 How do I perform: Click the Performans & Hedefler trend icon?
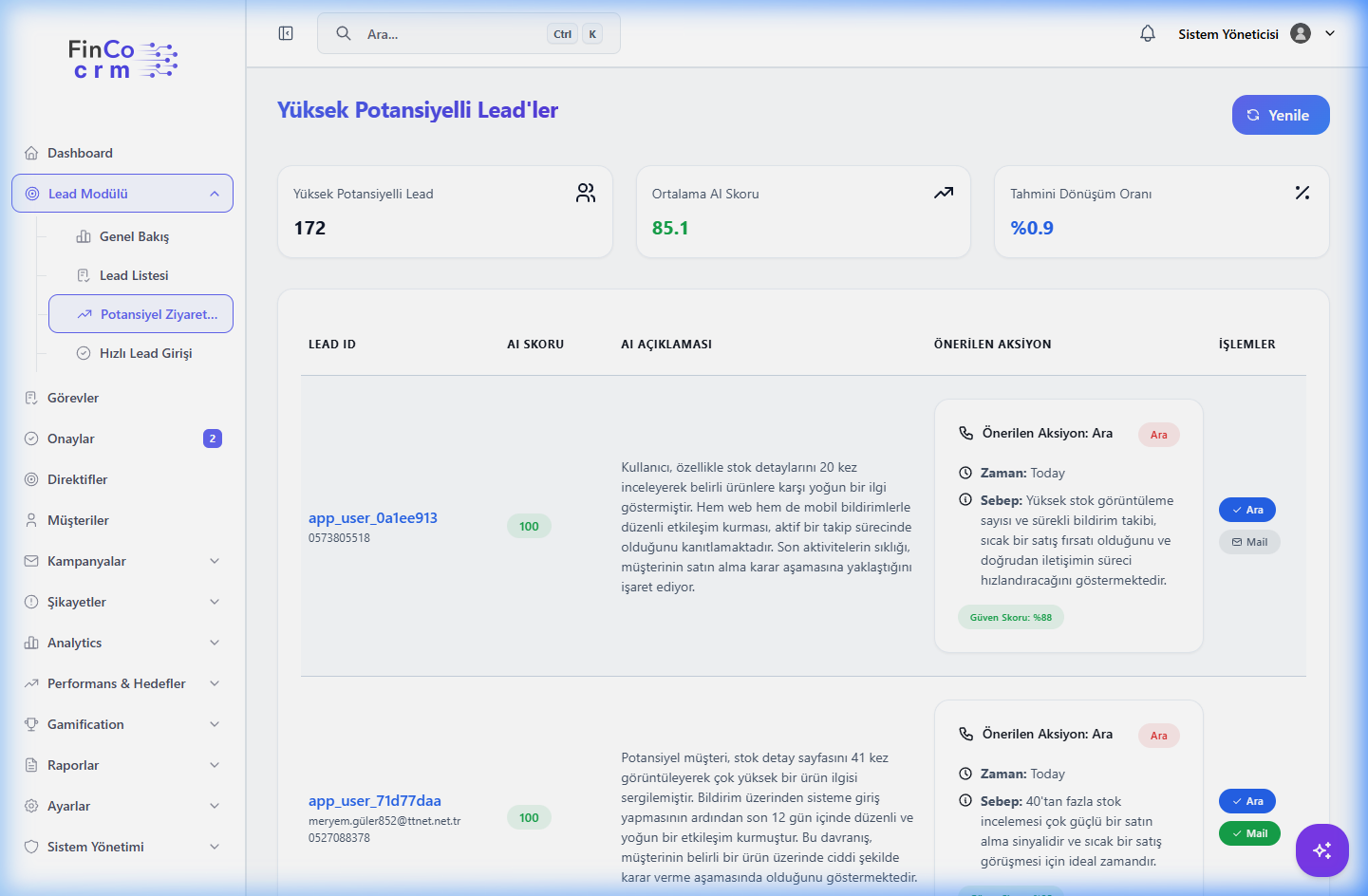pyautogui.click(x=31, y=683)
